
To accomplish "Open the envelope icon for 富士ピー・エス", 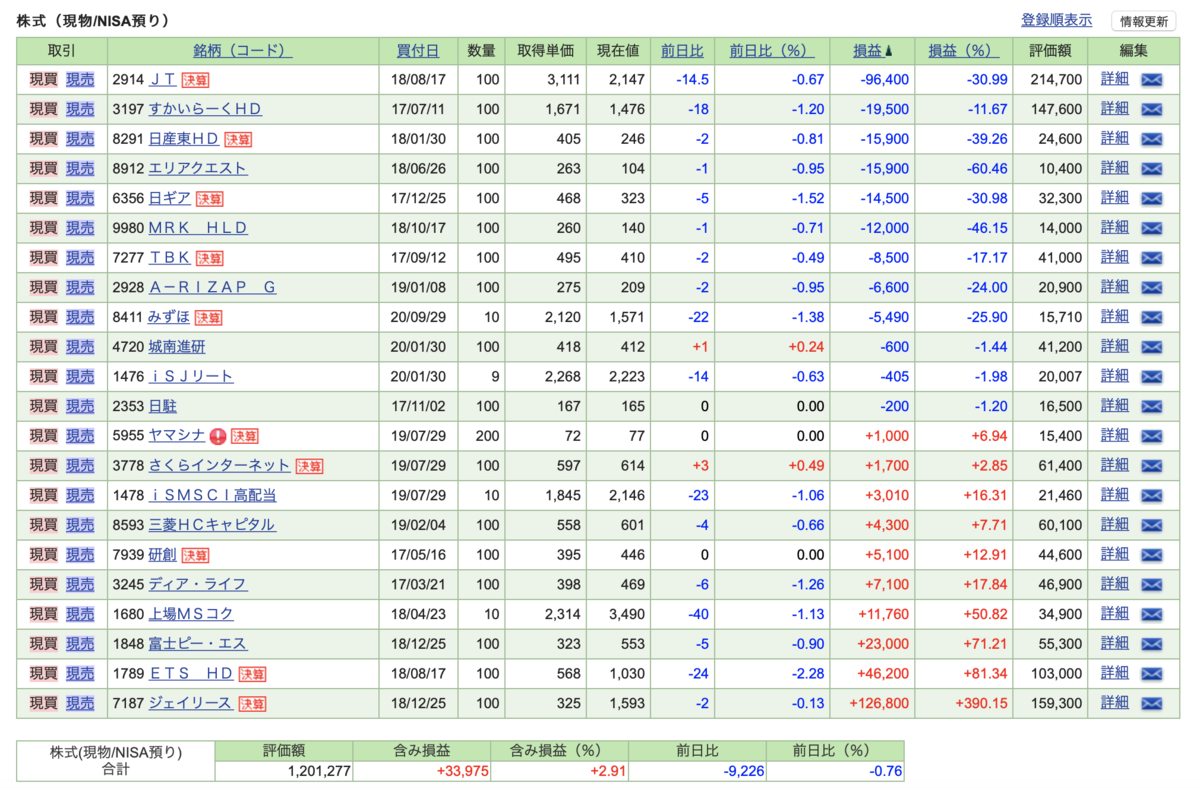I will click(x=1151, y=644).
